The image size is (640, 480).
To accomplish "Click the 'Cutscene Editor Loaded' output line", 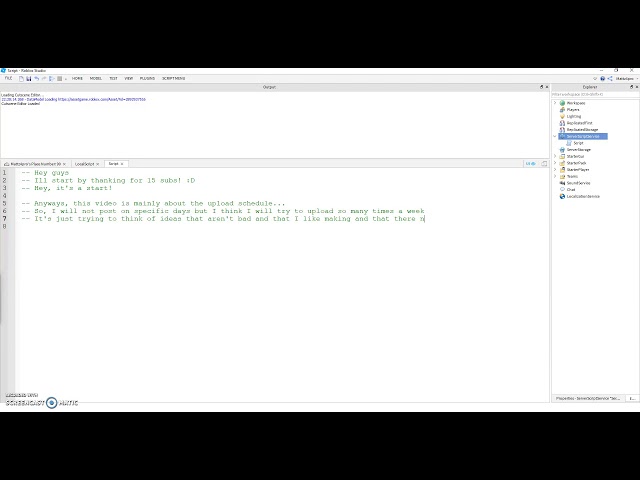I will point(20,104).
